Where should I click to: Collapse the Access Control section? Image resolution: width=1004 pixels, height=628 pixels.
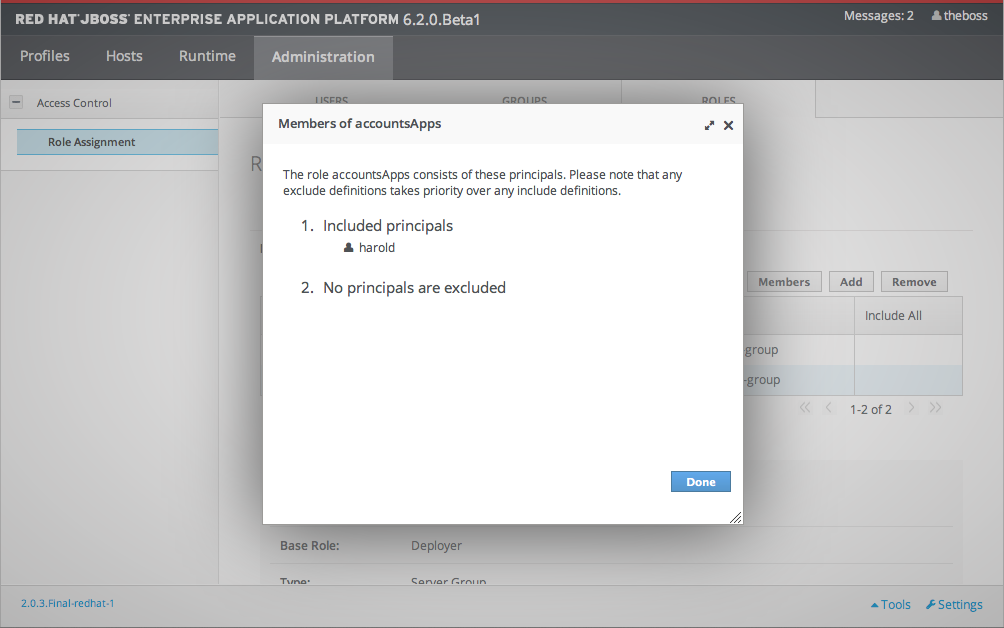pos(16,102)
